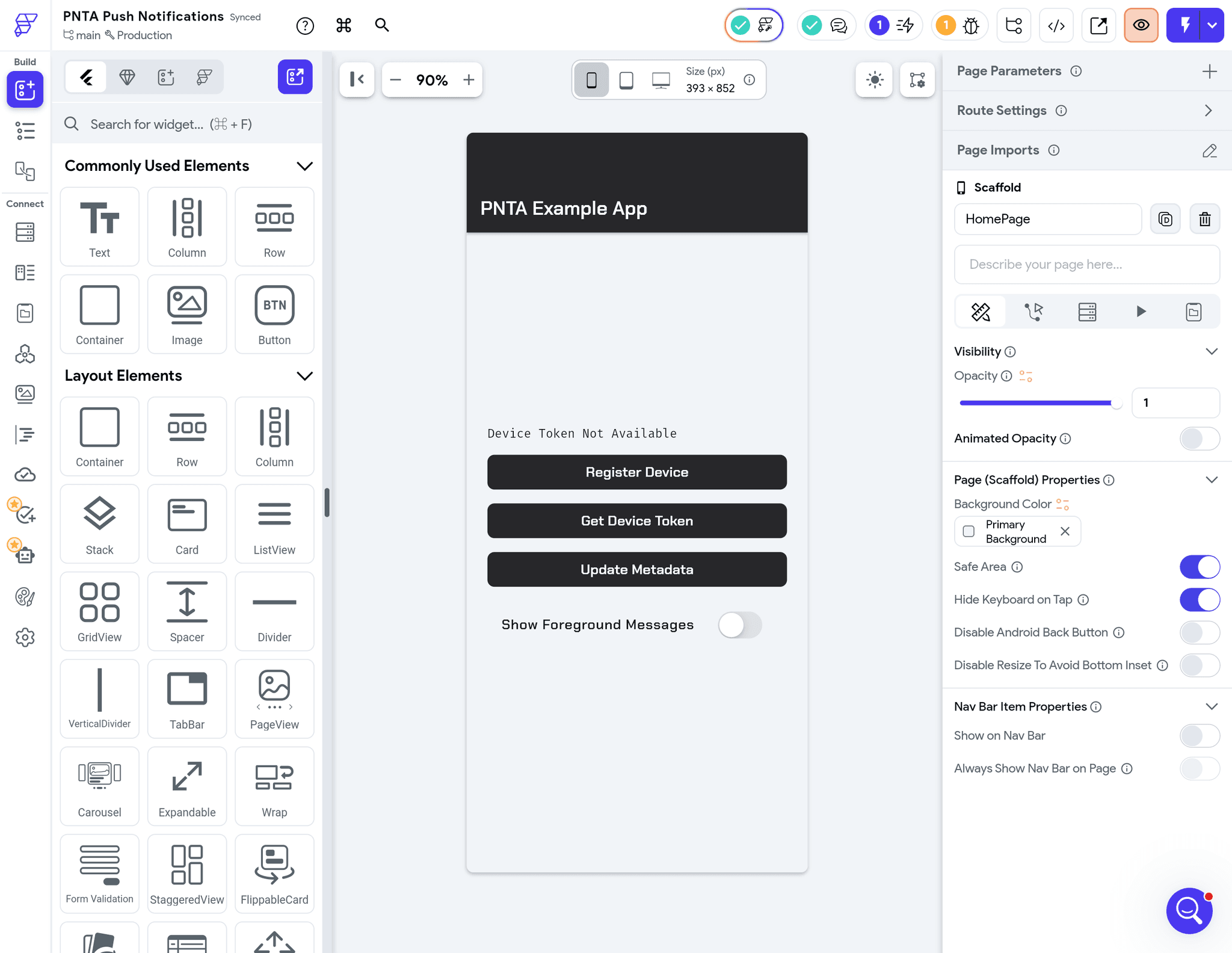This screenshot has width=1232, height=953.
Task: Open the Developer Menu code view icon
Action: coord(1056,25)
